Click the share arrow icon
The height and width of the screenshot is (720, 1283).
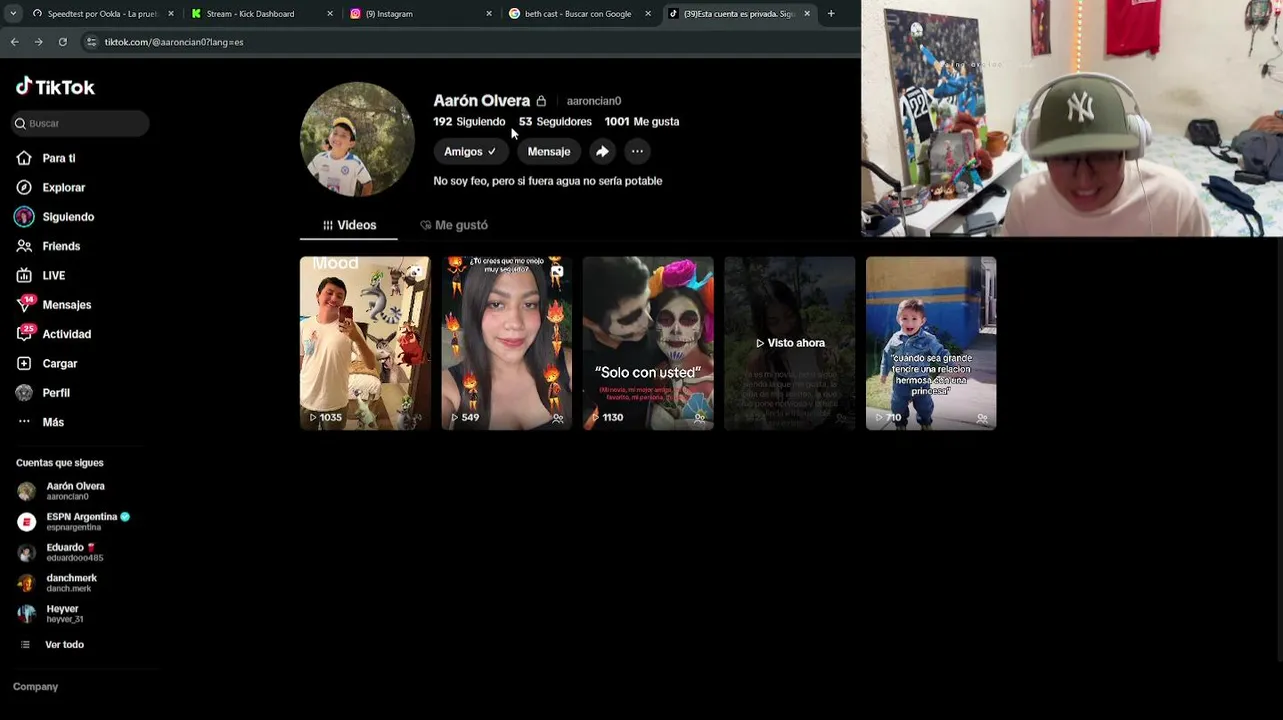click(602, 151)
